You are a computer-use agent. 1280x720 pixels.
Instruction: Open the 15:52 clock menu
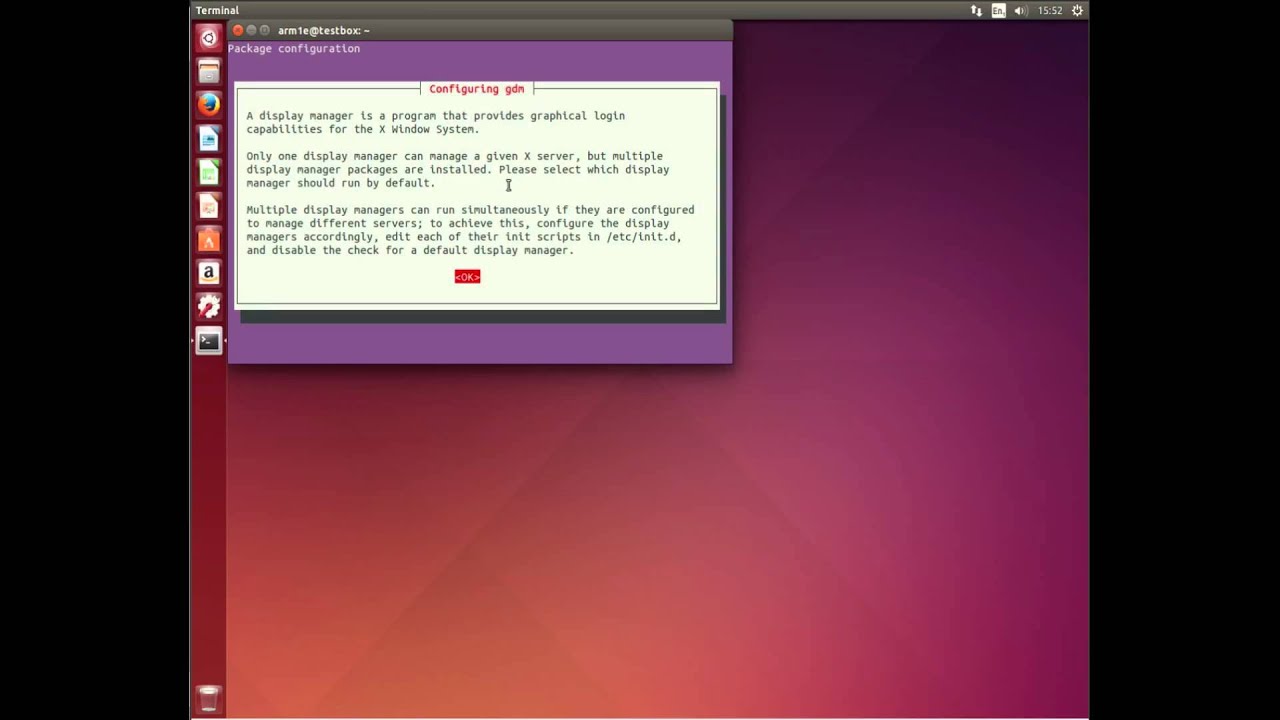coord(1050,10)
